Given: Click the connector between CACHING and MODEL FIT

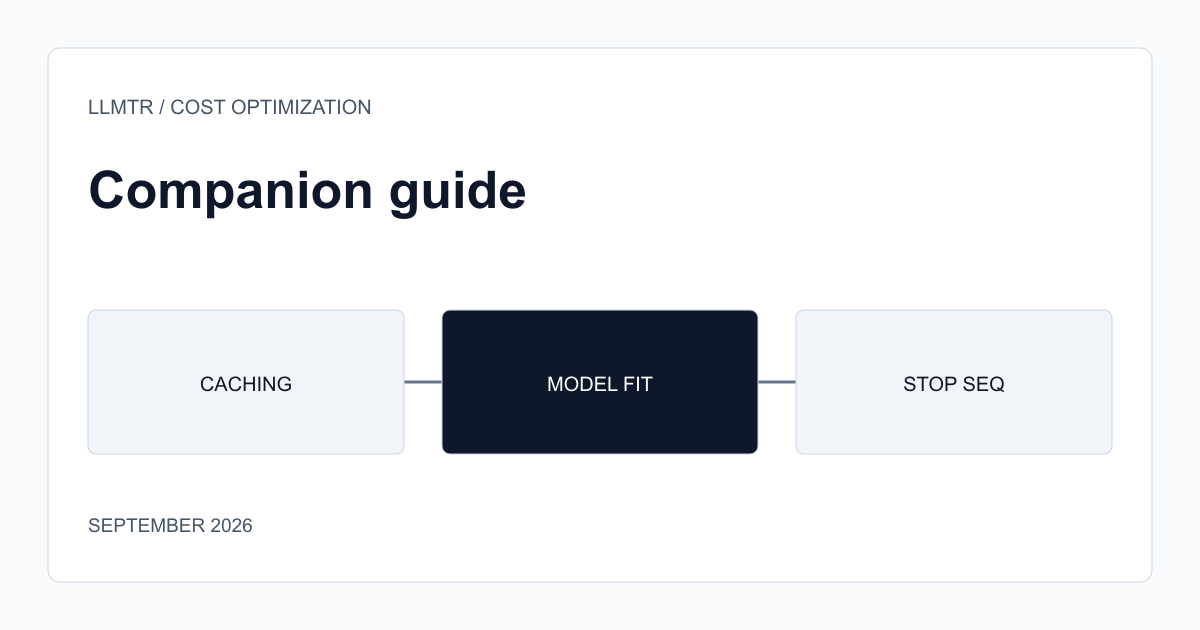Looking at the screenshot, I should click(423, 382).
